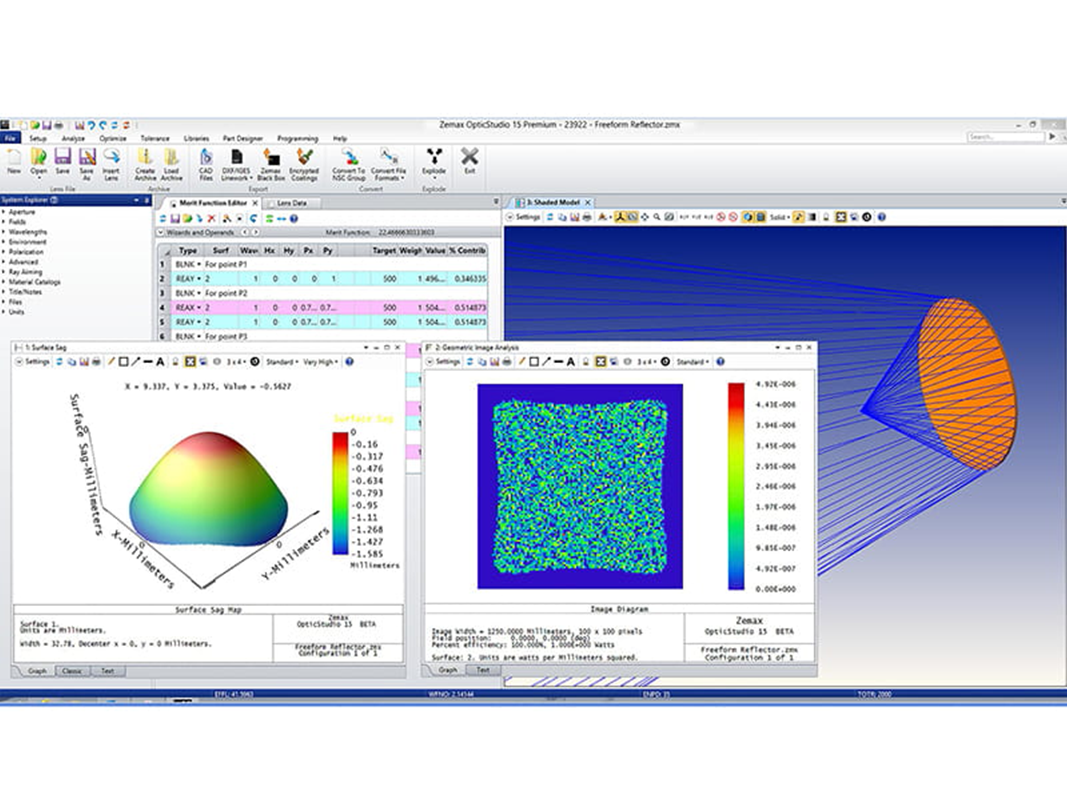
Task: Open Settings in the Shaded Model window
Action: pos(523,217)
